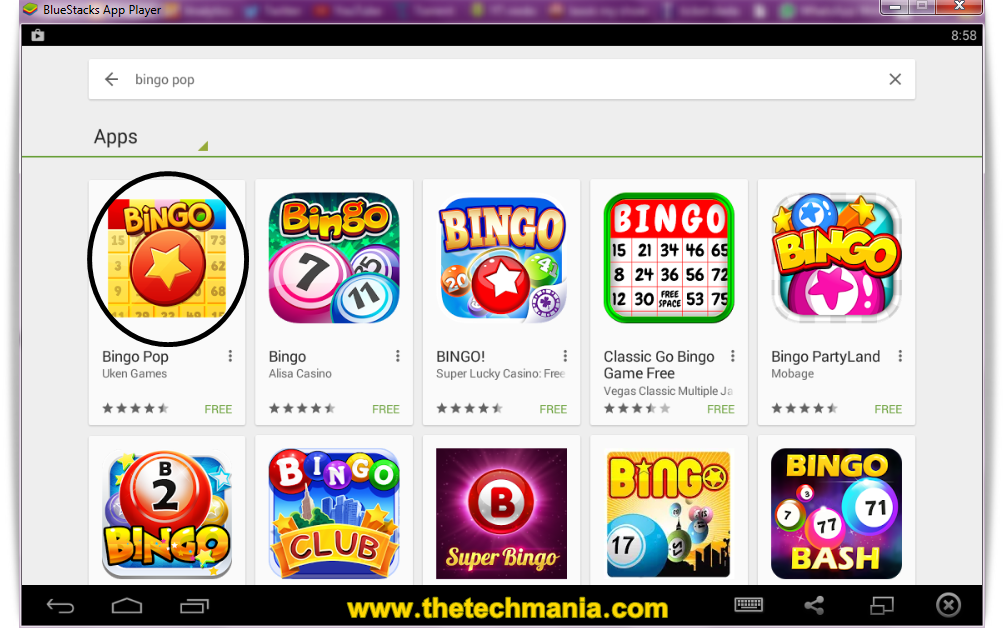Open the Bingo Bash app thumbnail

coord(836,513)
